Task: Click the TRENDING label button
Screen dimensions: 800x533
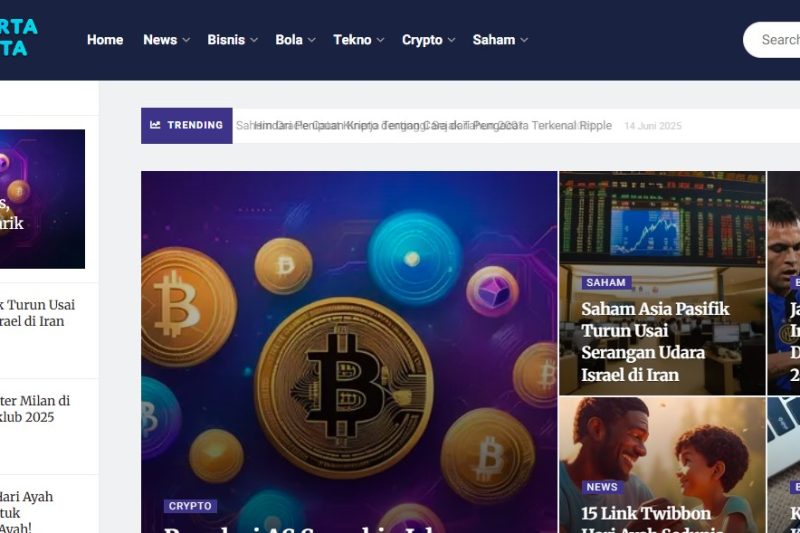Action: tap(187, 125)
